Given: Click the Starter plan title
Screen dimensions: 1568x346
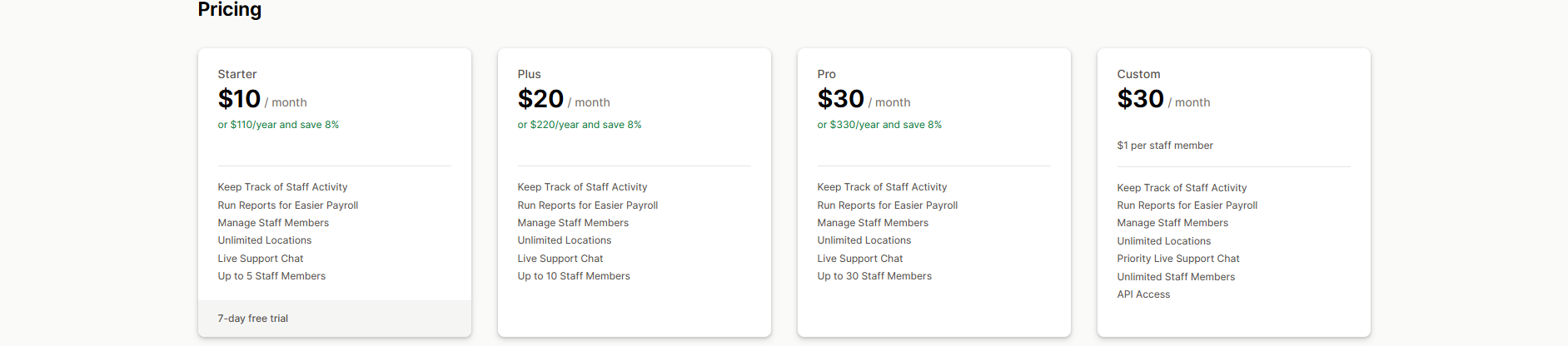Looking at the screenshot, I should tap(237, 74).
